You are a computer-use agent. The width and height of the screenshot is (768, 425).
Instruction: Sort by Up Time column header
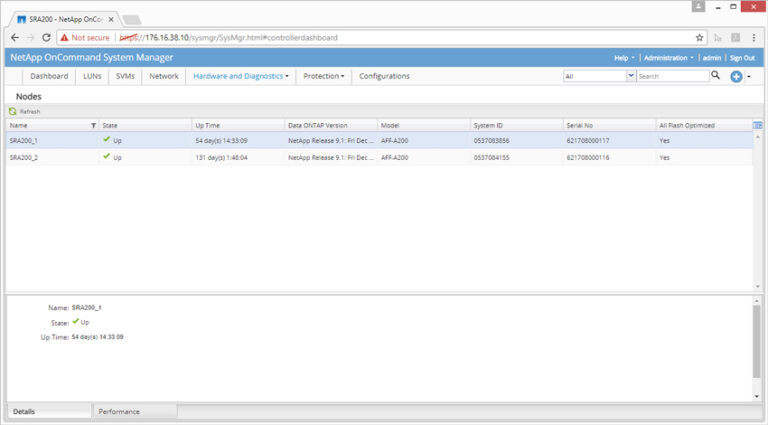(238, 126)
